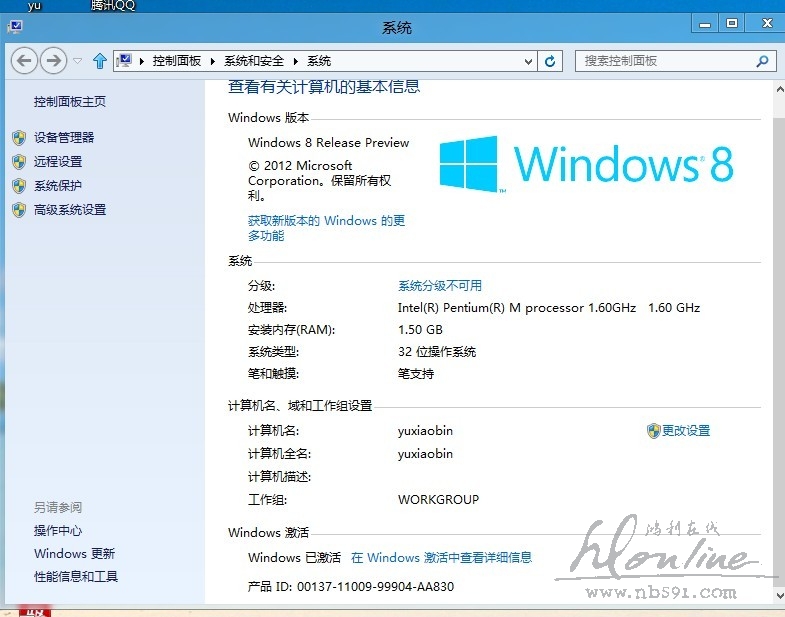Go up one level with the Up arrow
Screen dimensions: 785x617
point(100,61)
